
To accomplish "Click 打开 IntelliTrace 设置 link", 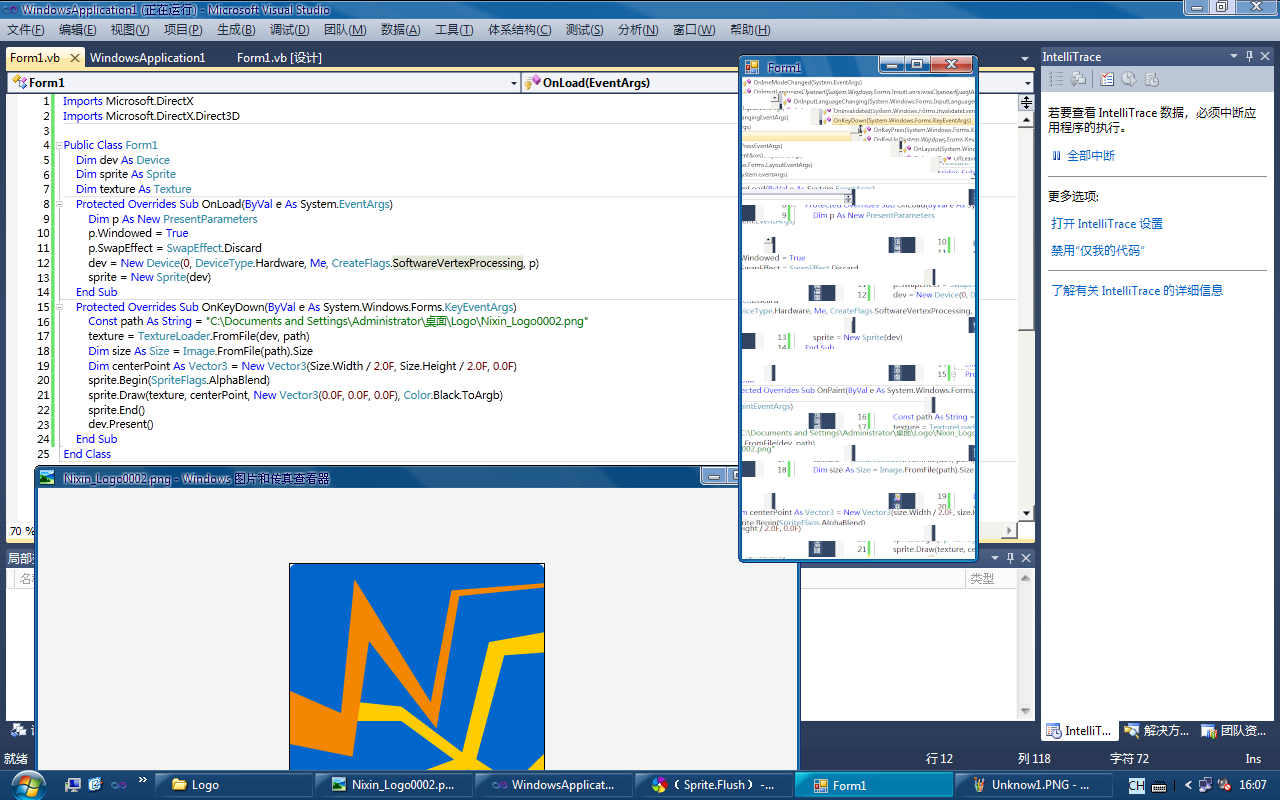I will 1107,224.
